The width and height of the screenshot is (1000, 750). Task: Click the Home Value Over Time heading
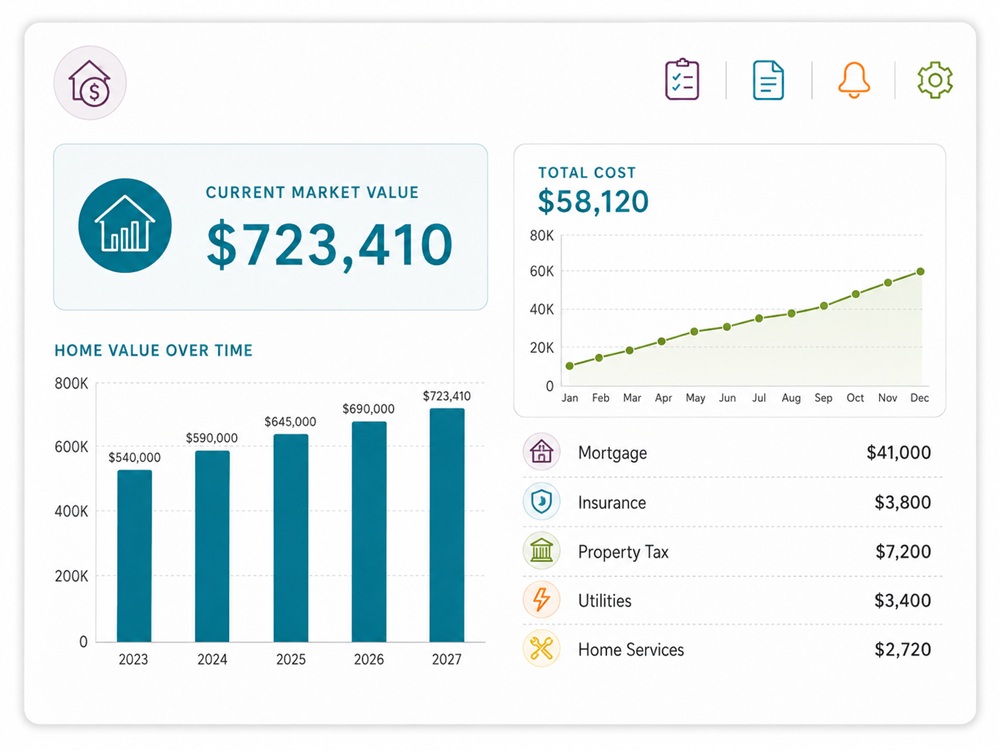click(154, 350)
